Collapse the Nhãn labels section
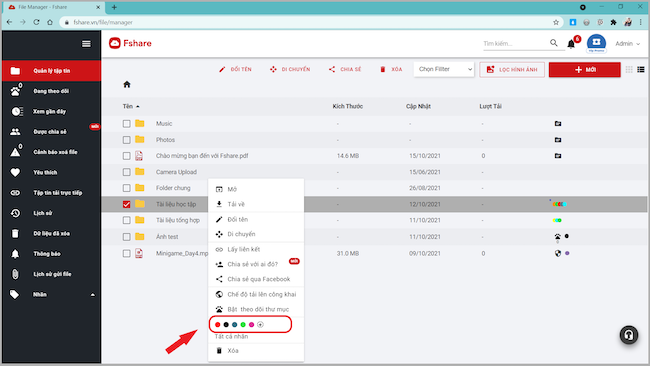Screen dimensions: 650x366 click(x=93, y=295)
